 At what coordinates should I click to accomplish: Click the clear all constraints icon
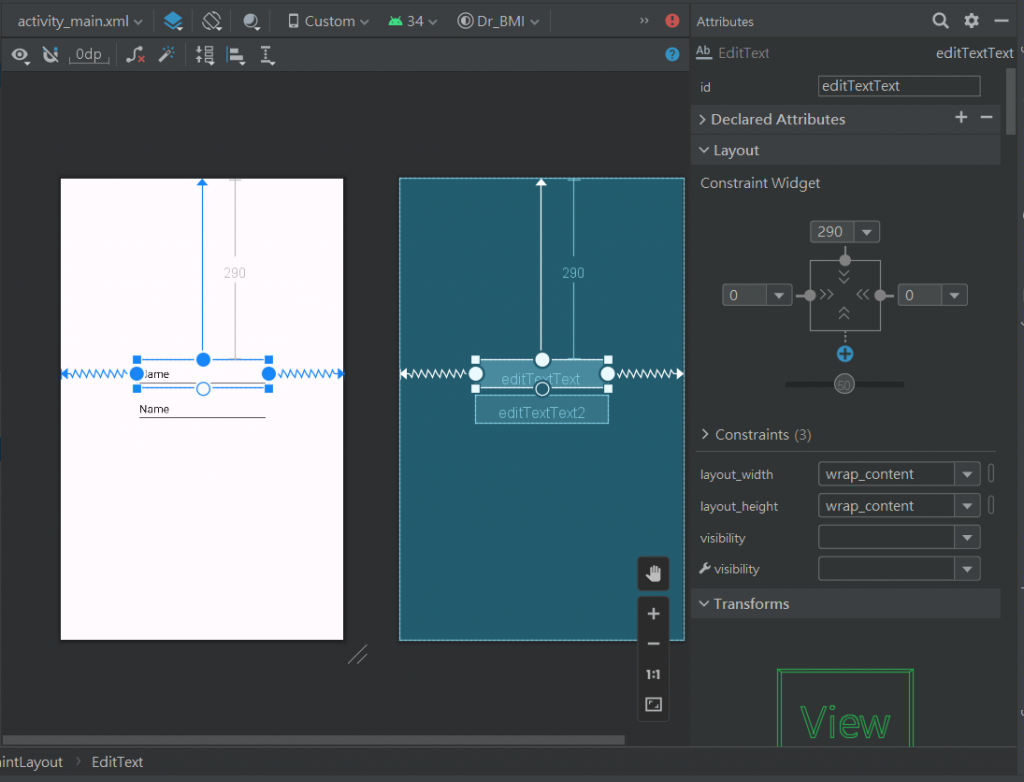pyautogui.click(x=135, y=55)
